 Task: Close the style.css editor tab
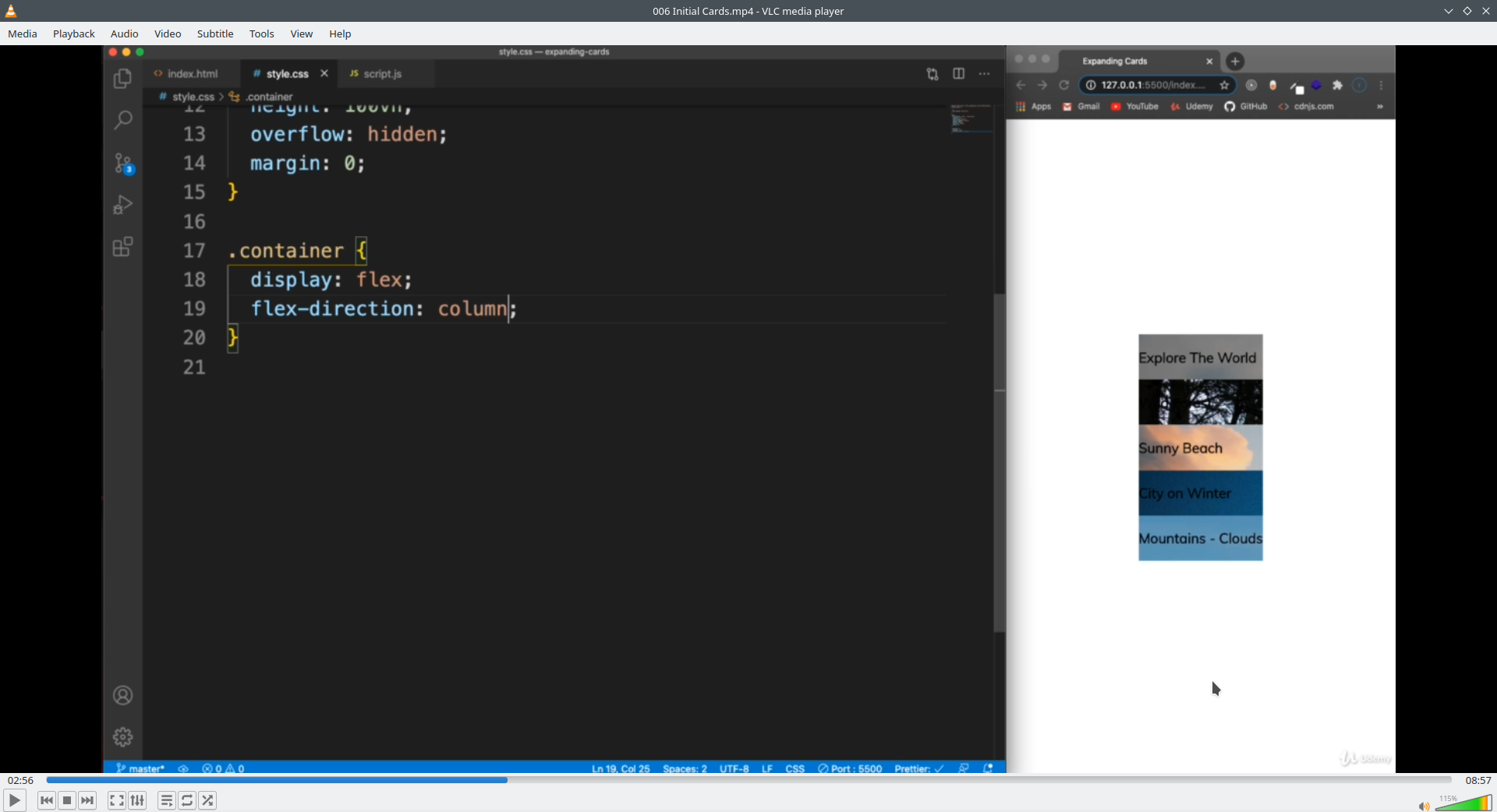tap(324, 73)
